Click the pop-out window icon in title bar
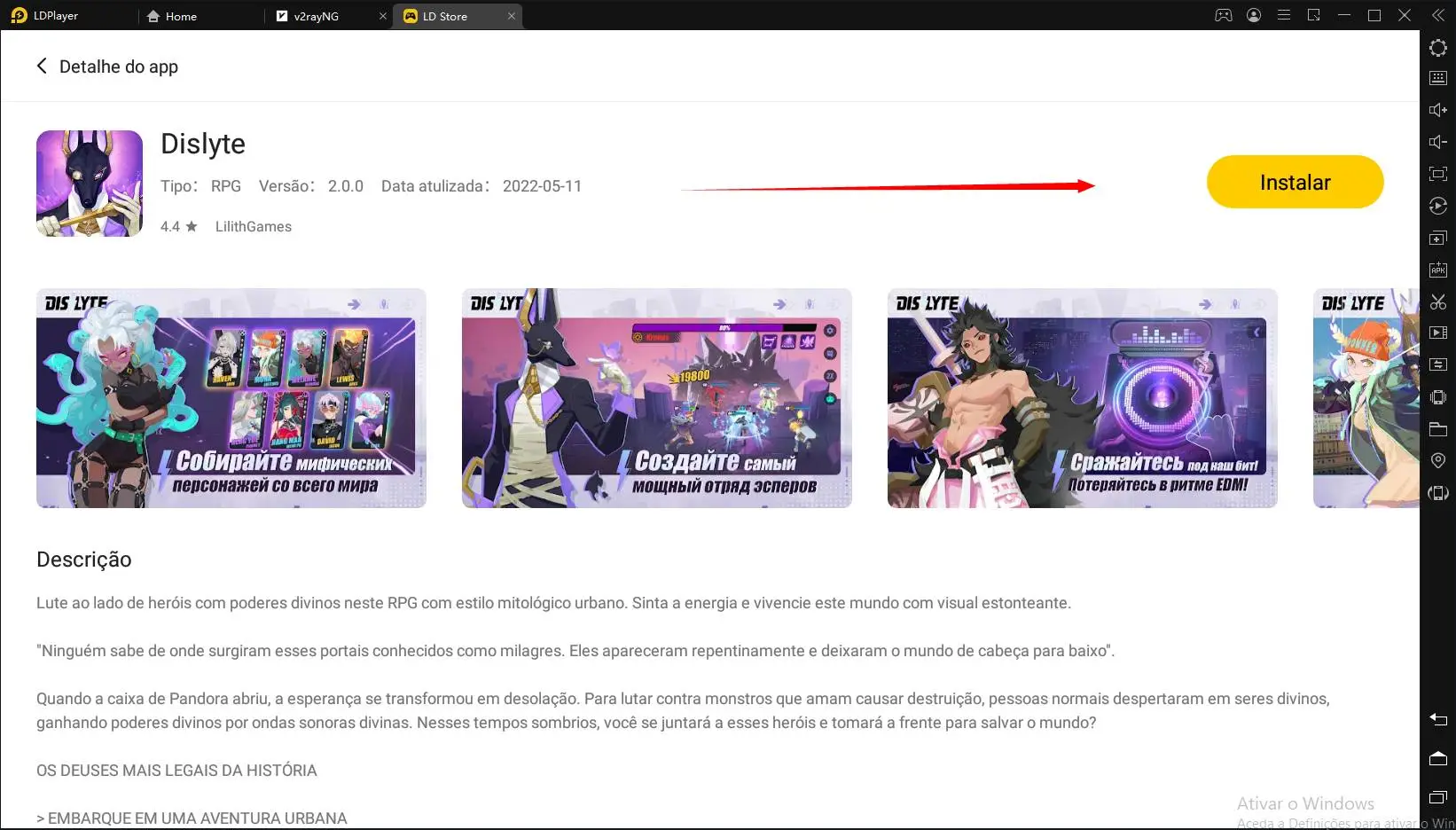1456x830 pixels. tap(1314, 15)
